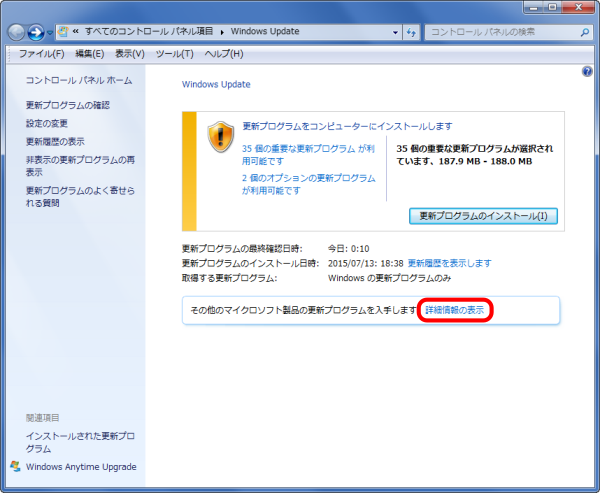Open インストールされた更新プログラム in sidebar
This screenshot has width=600, height=493.
pyautogui.click(x=80, y=442)
